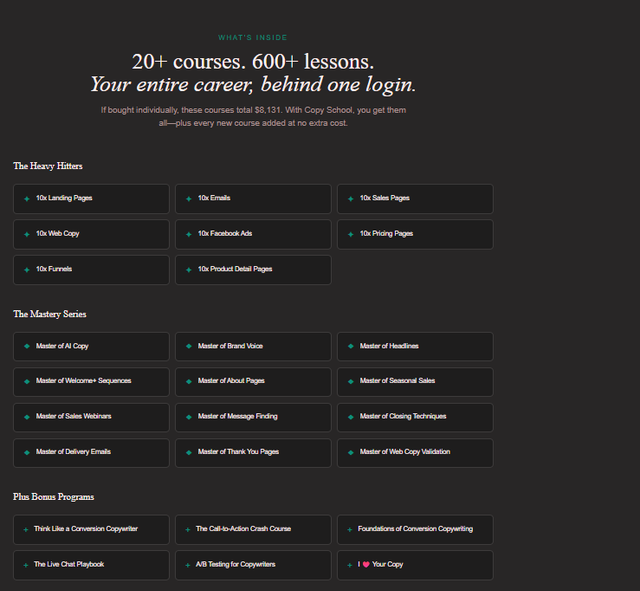Image resolution: width=640 pixels, height=591 pixels.
Task: Select the 10x Funnels course text
Action: click(54, 269)
